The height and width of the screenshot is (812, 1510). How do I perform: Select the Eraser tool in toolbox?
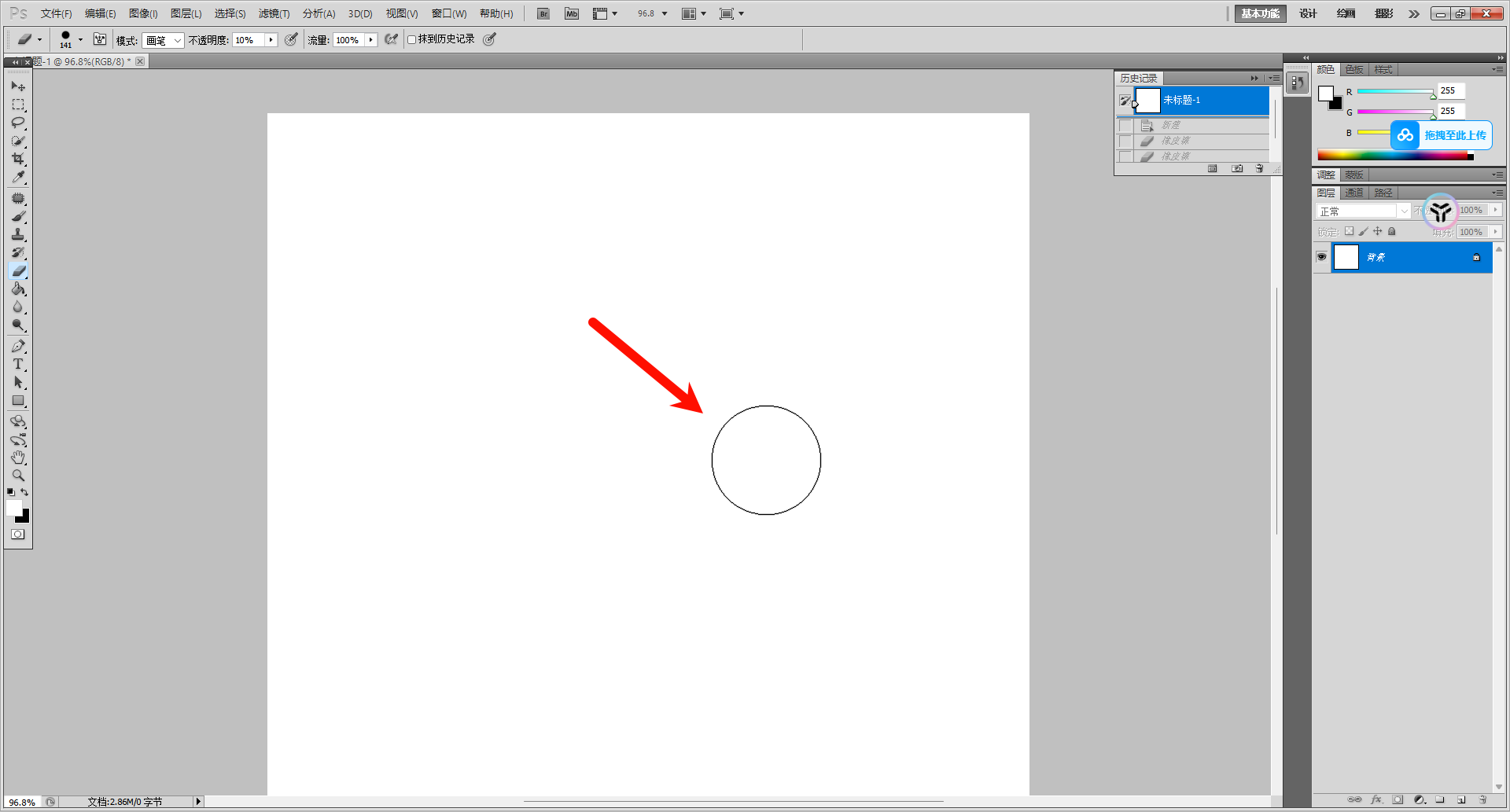pos(18,270)
